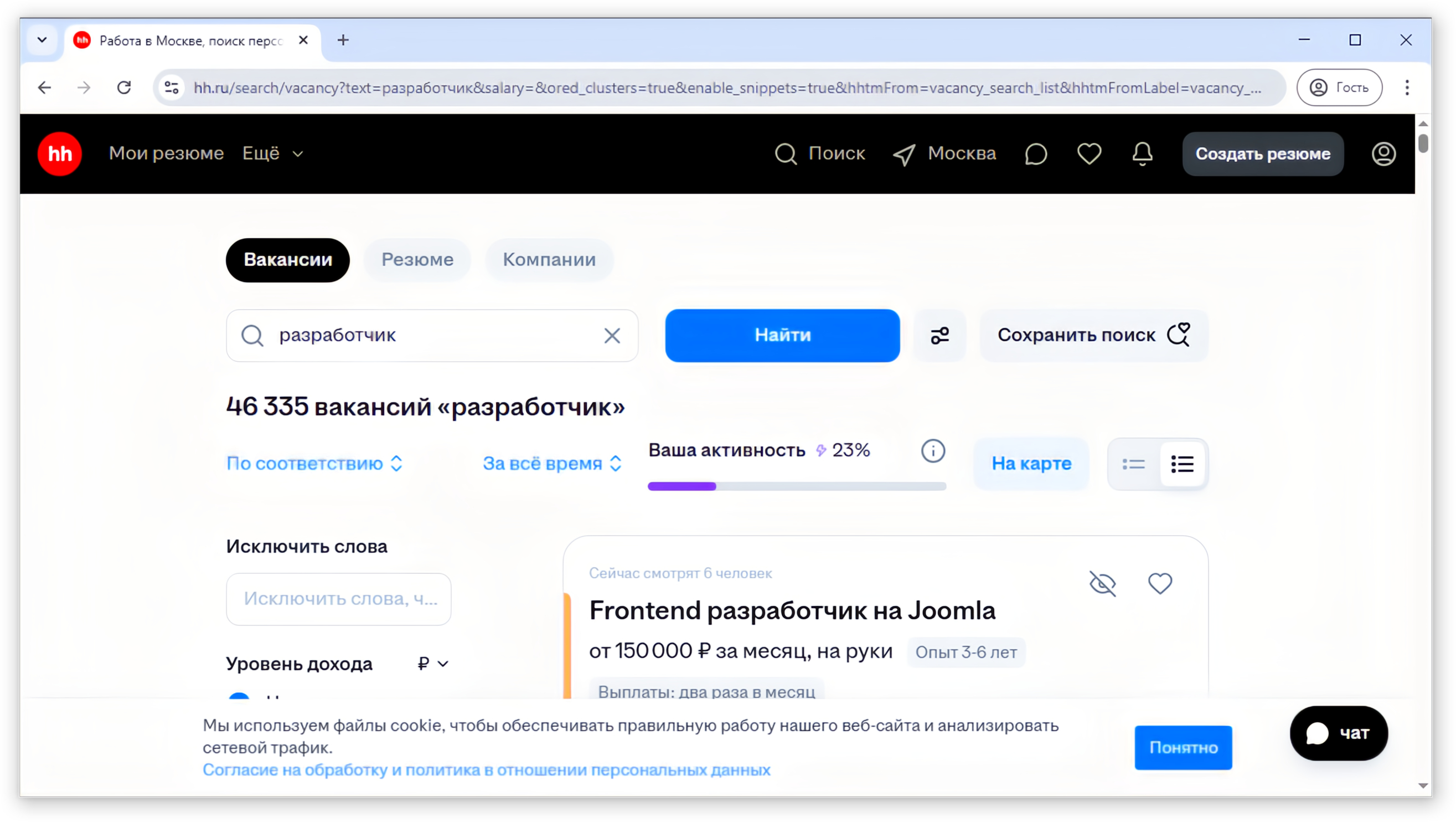Reload the page in browser
Screen dimensions: 1456x822
(124, 88)
